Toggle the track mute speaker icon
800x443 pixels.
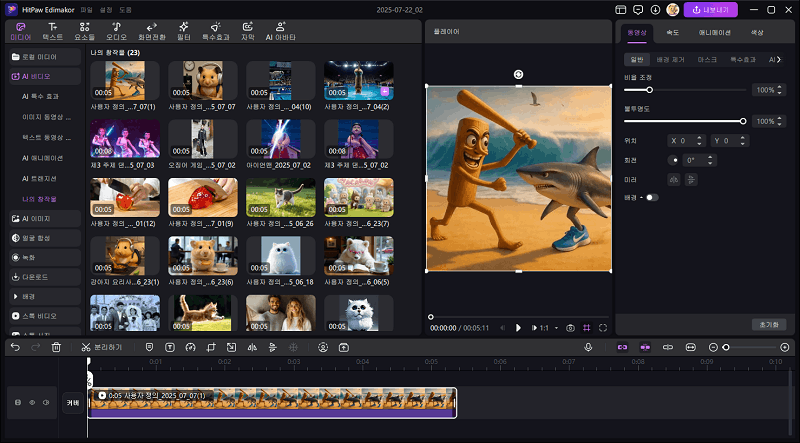tap(46, 403)
